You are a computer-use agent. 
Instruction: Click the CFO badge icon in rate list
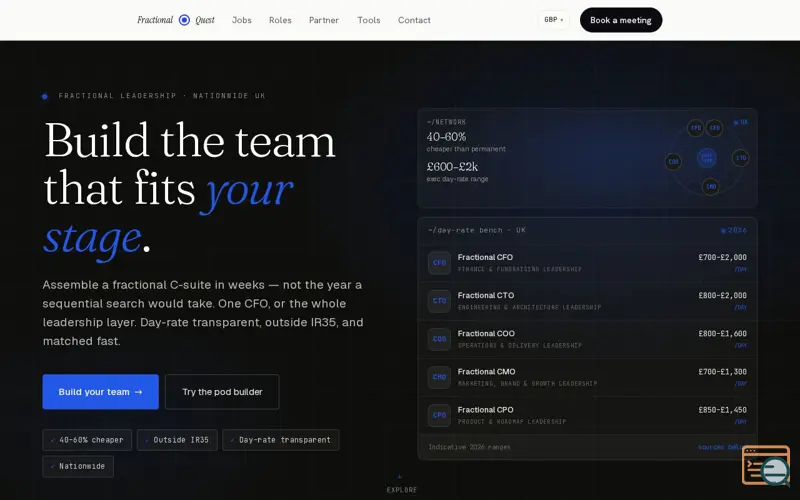coord(439,263)
